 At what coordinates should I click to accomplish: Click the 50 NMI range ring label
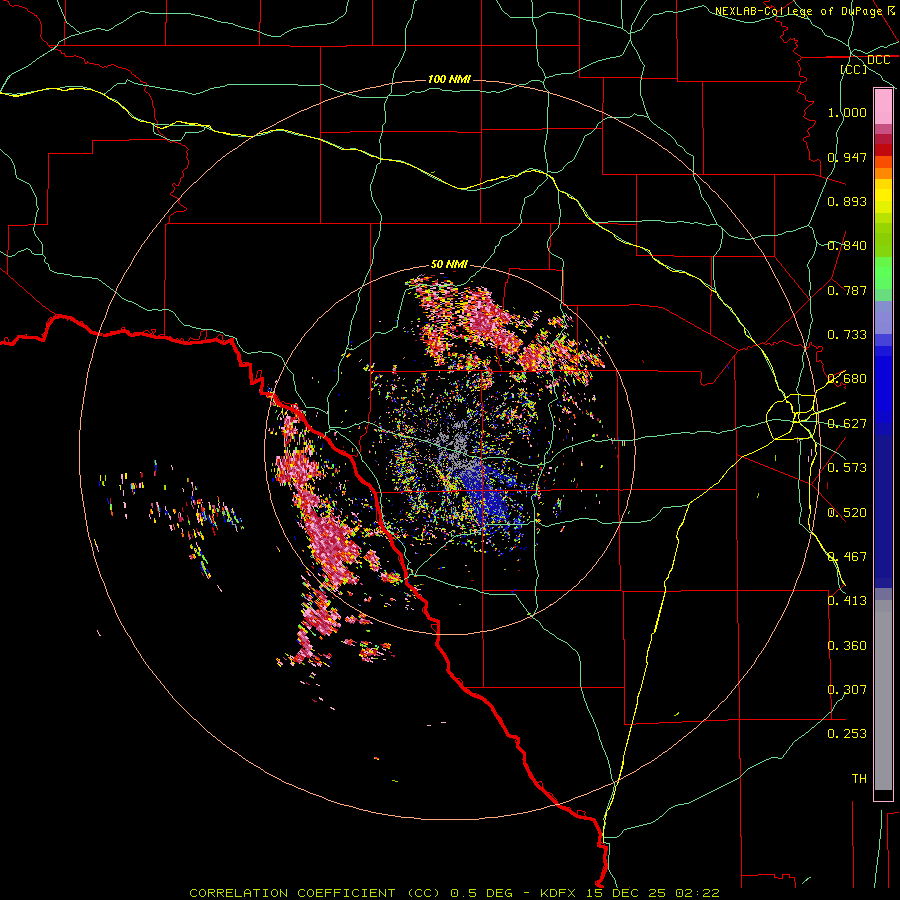click(449, 265)
